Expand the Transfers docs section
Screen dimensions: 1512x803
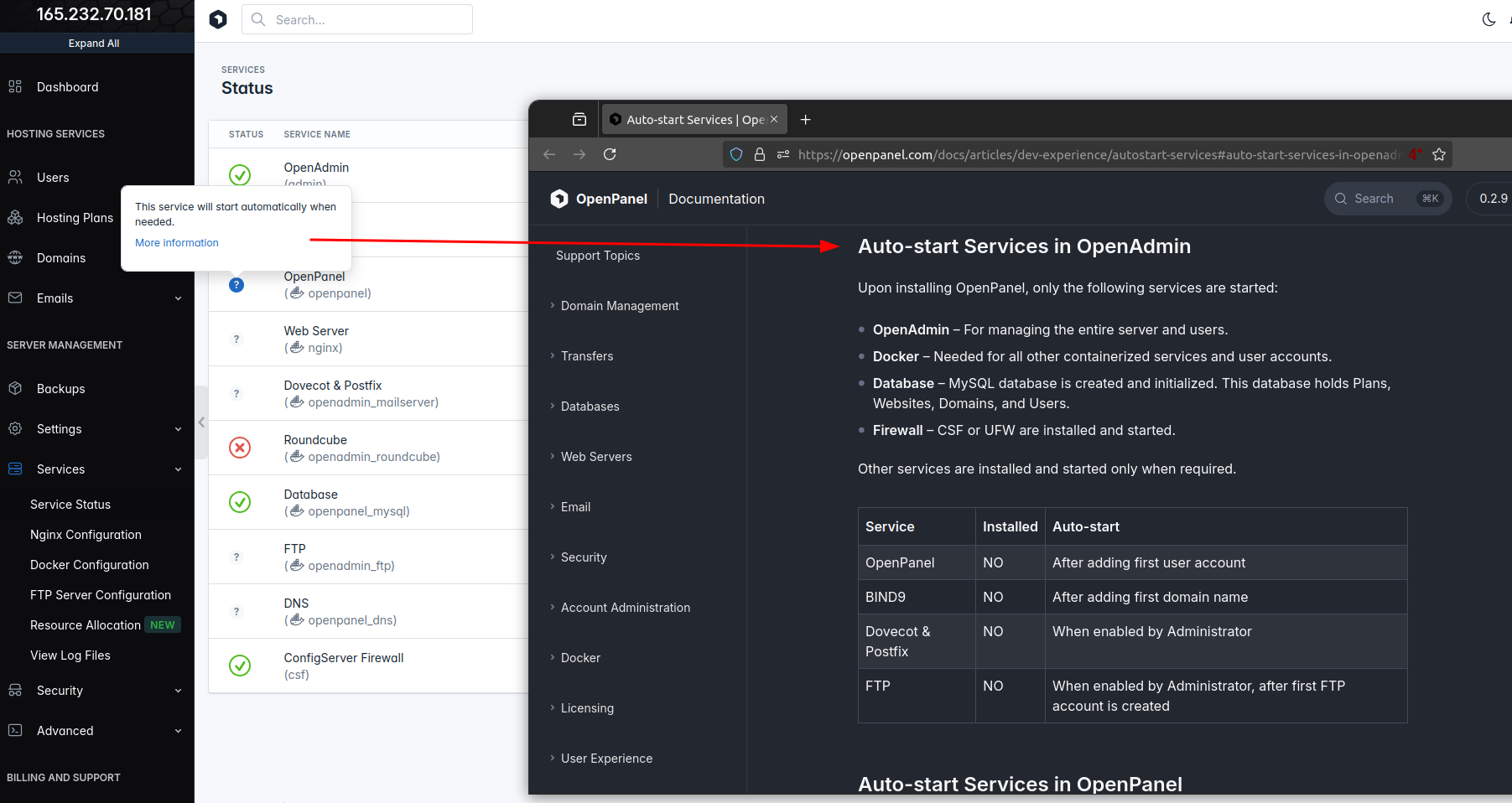[587, 356]
